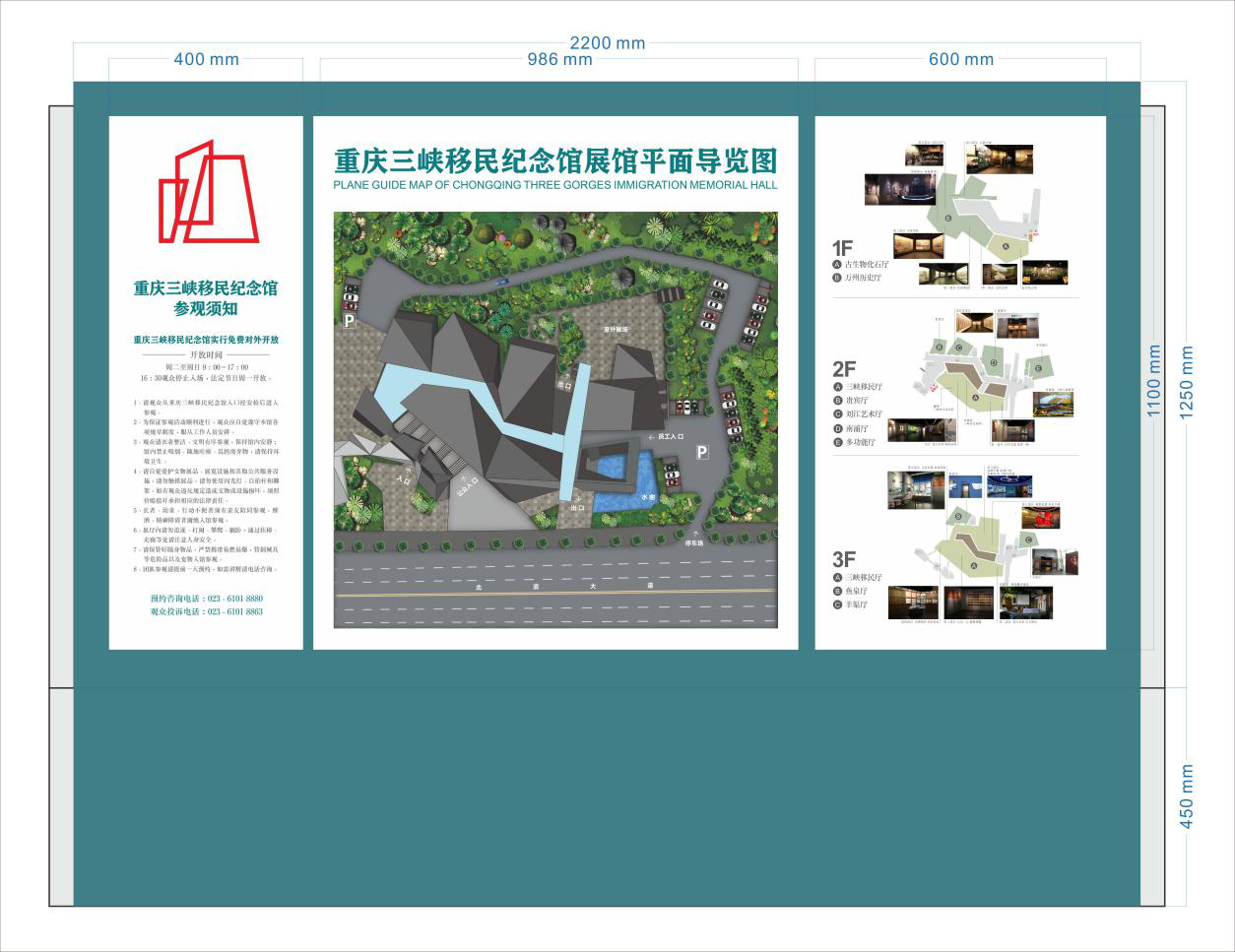
Task: Select 南浦厅 in the 2F legend
Action: (857, 429)
